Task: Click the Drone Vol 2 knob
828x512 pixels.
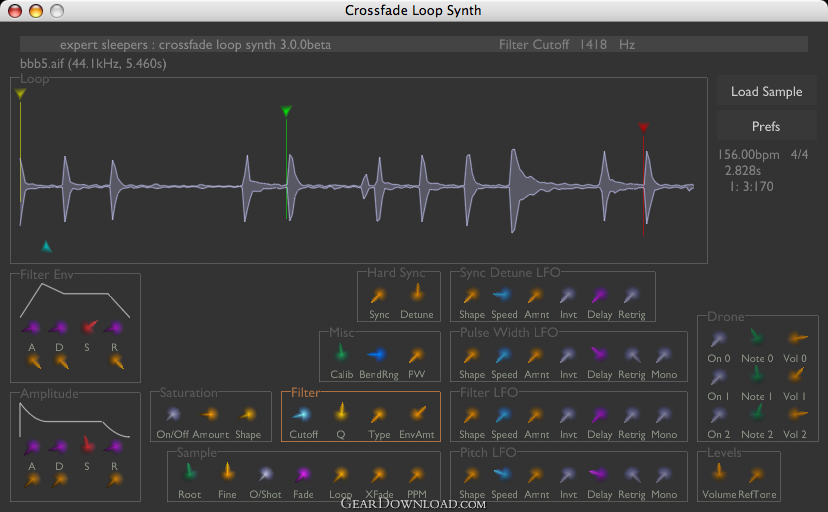Action: tap(796, 414)
